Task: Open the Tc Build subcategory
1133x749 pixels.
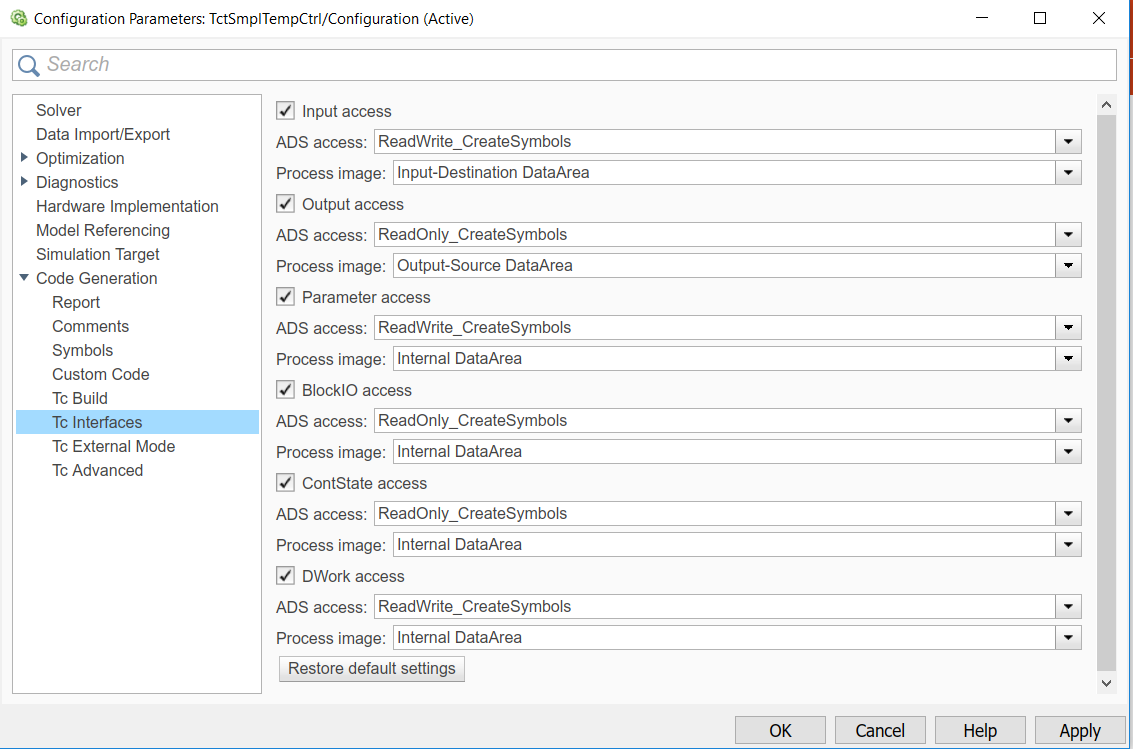Action: point(79,398)
